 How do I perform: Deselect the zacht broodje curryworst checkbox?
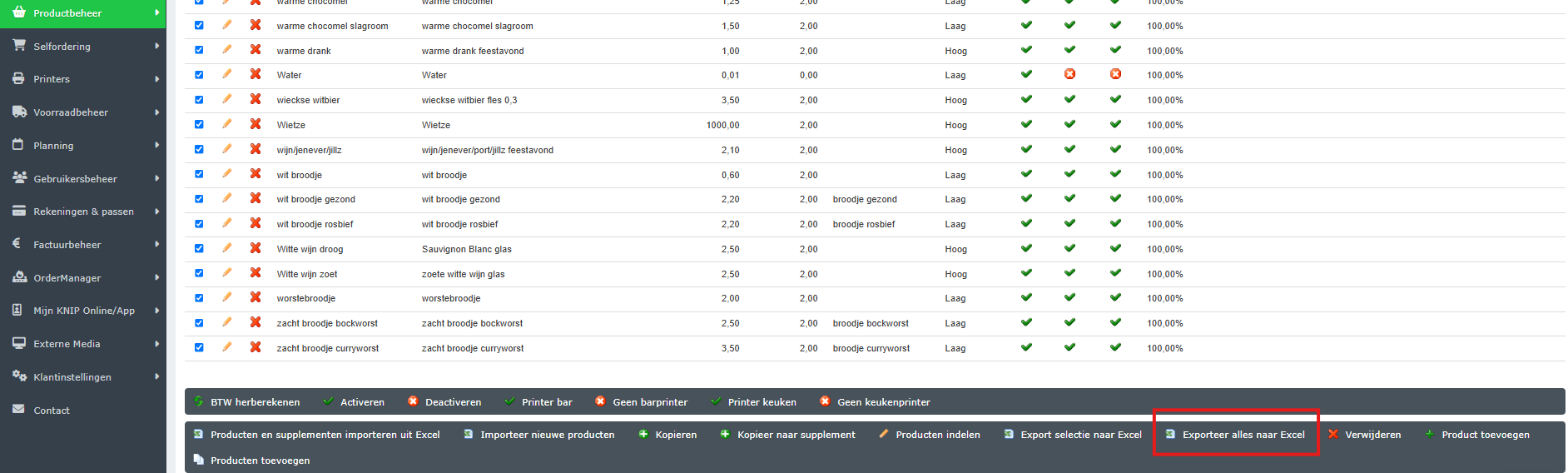pyautogui.click(x=199, y=347)
